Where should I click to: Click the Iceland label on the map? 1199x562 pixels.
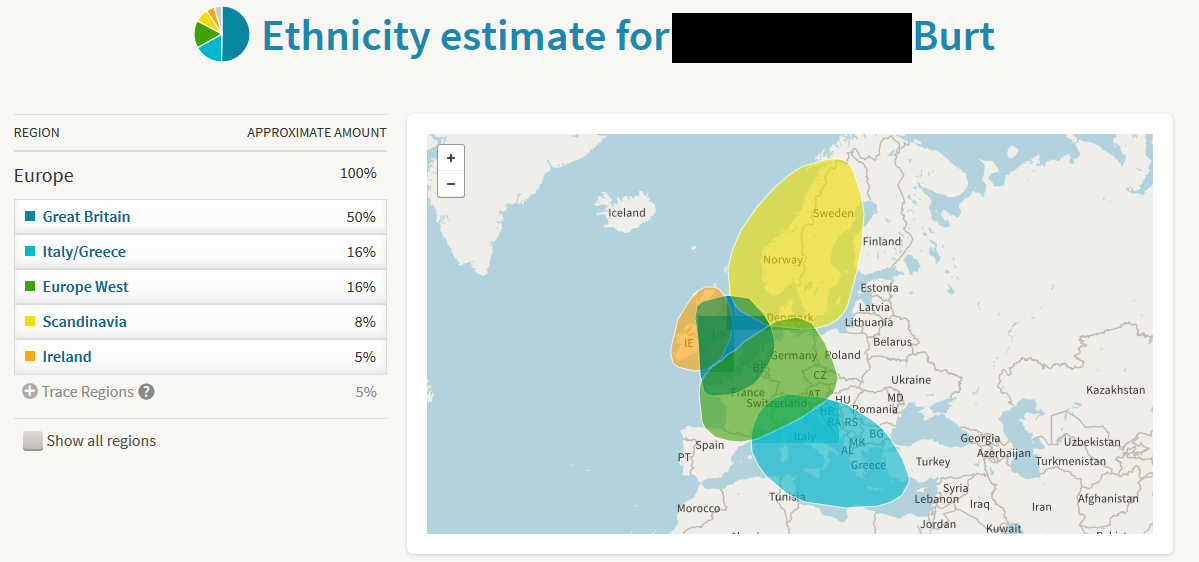click(x=626, y=213)
